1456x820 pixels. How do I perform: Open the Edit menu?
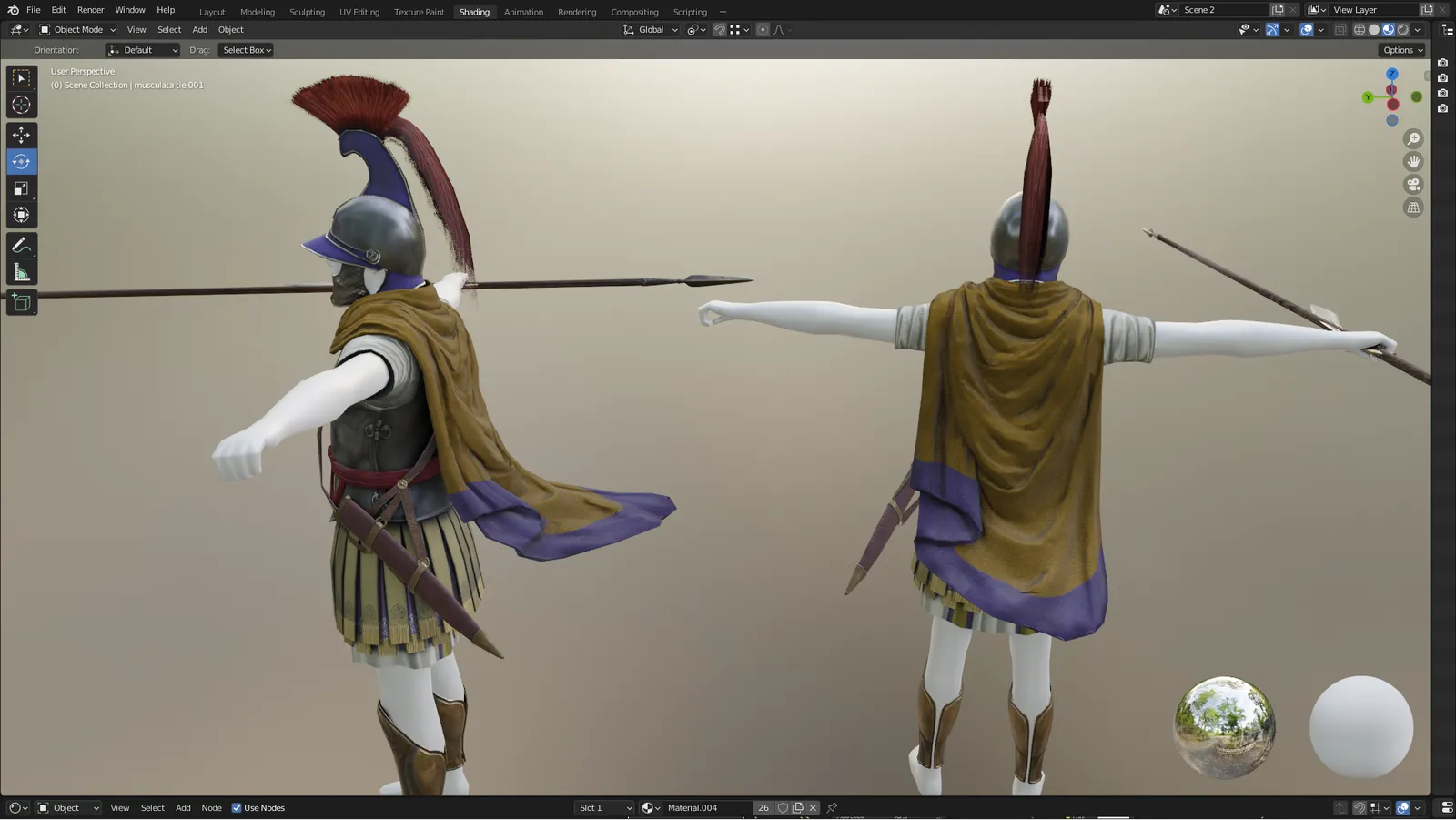point(58,10)
